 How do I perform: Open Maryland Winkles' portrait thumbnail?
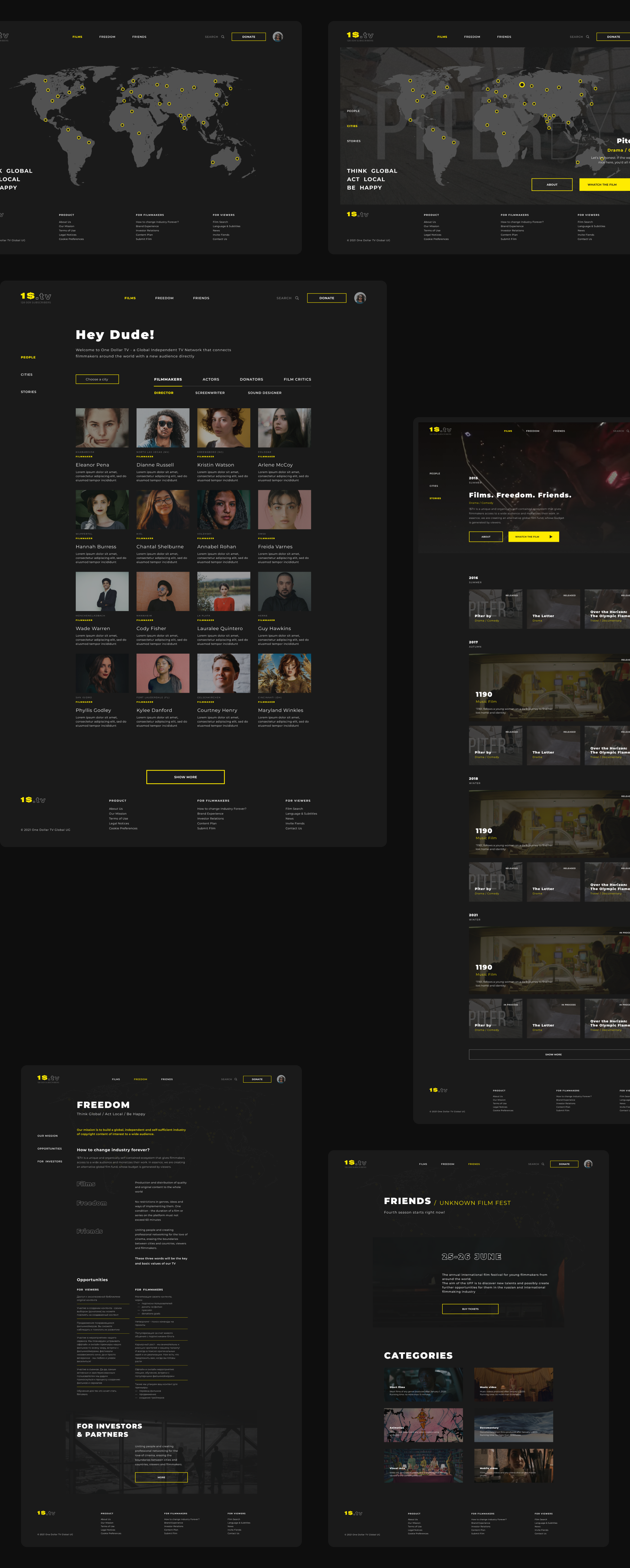(284, 673)
